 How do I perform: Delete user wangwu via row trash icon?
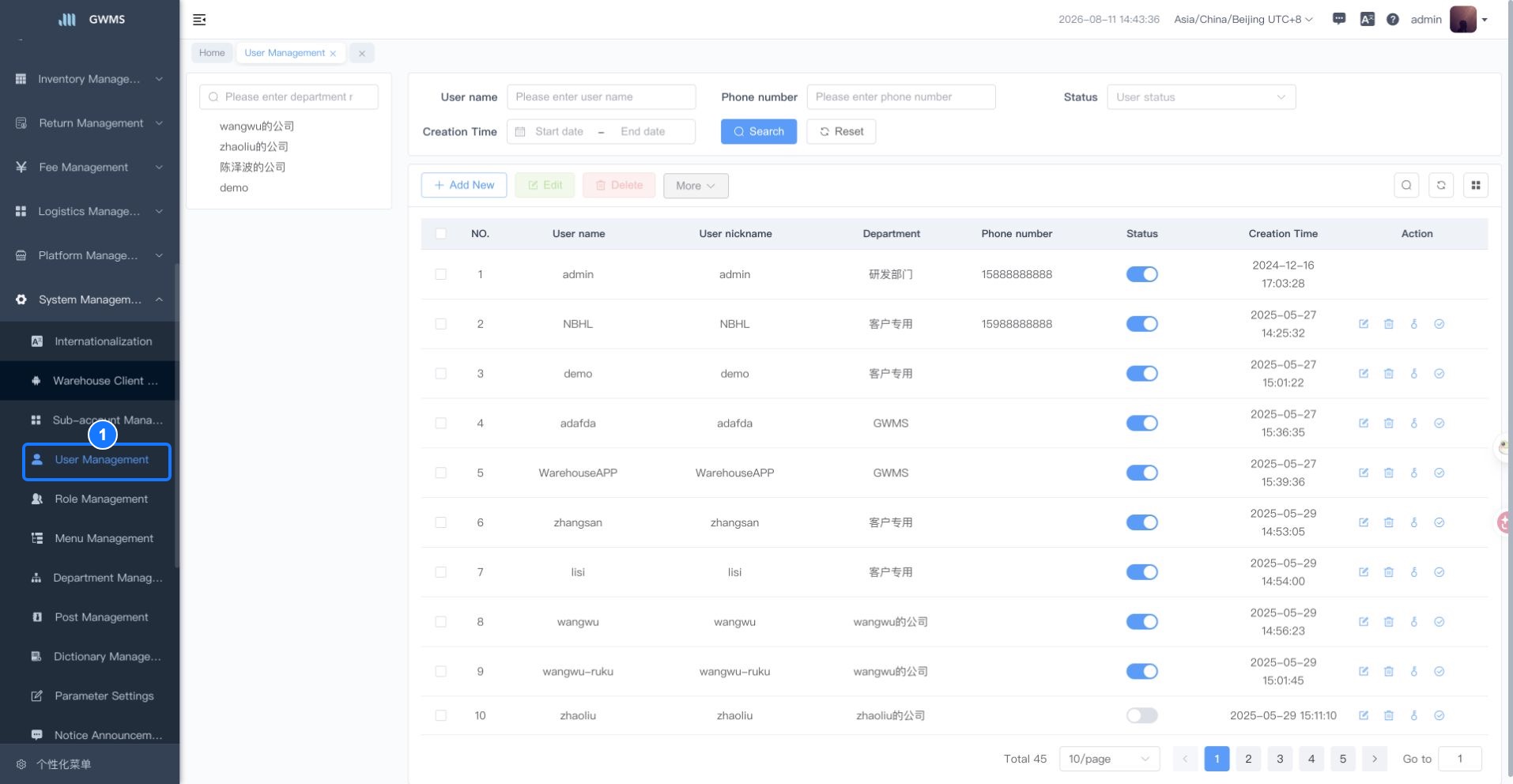pyautogui.click(x=1389, y=622)
